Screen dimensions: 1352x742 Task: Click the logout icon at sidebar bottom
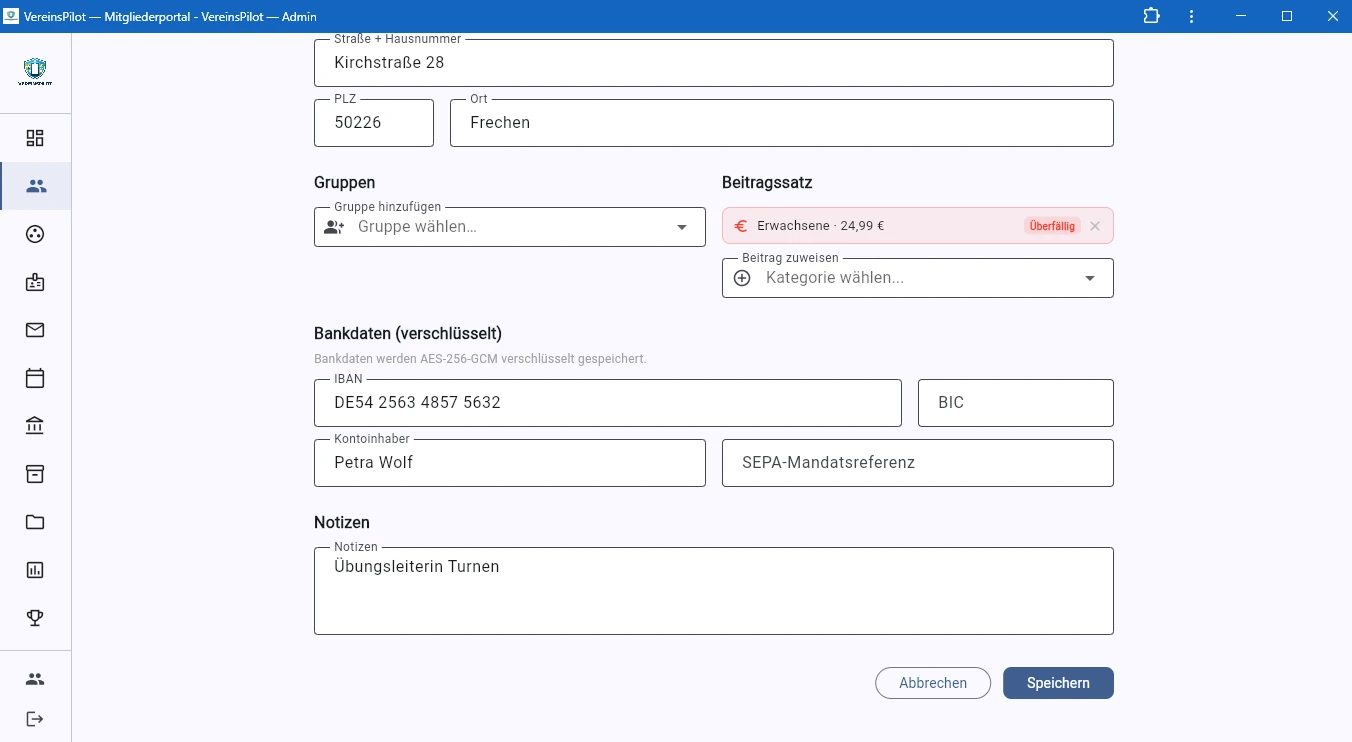[x=35, y=718]
